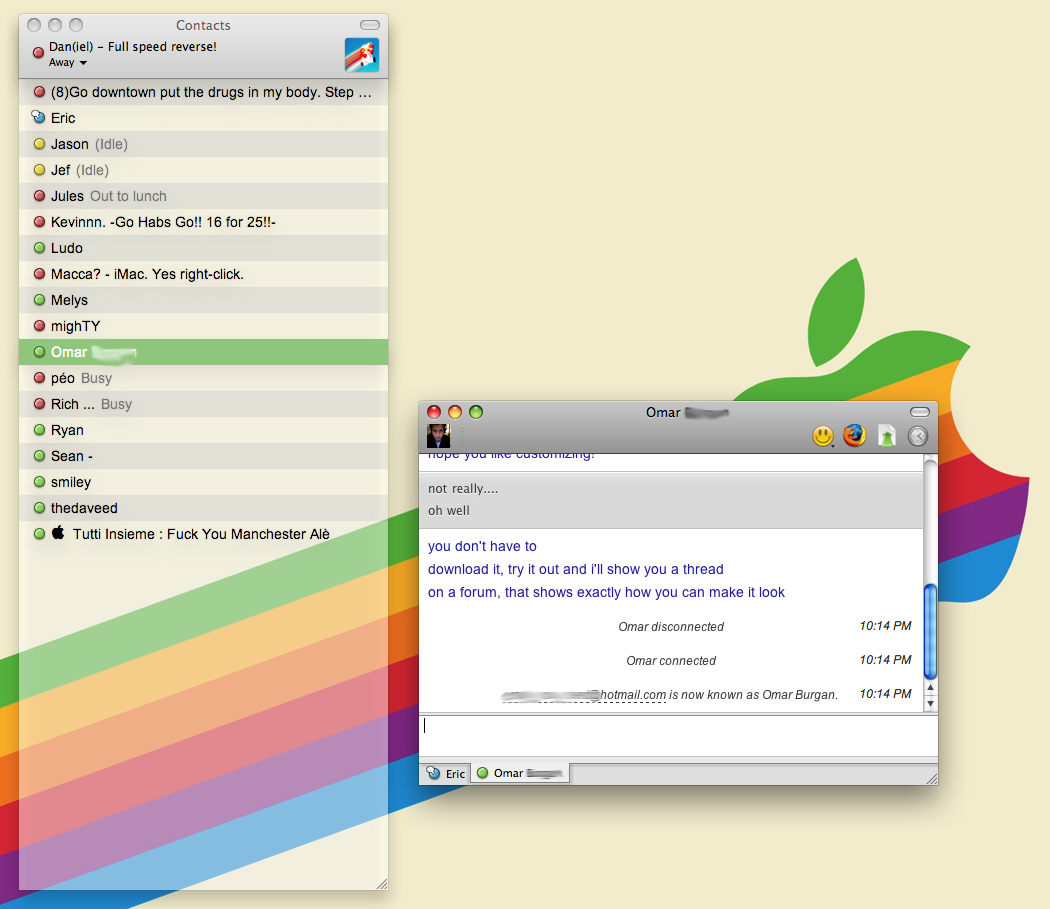
Task: Click the chat window resize grip
Action: click(931, 778)
